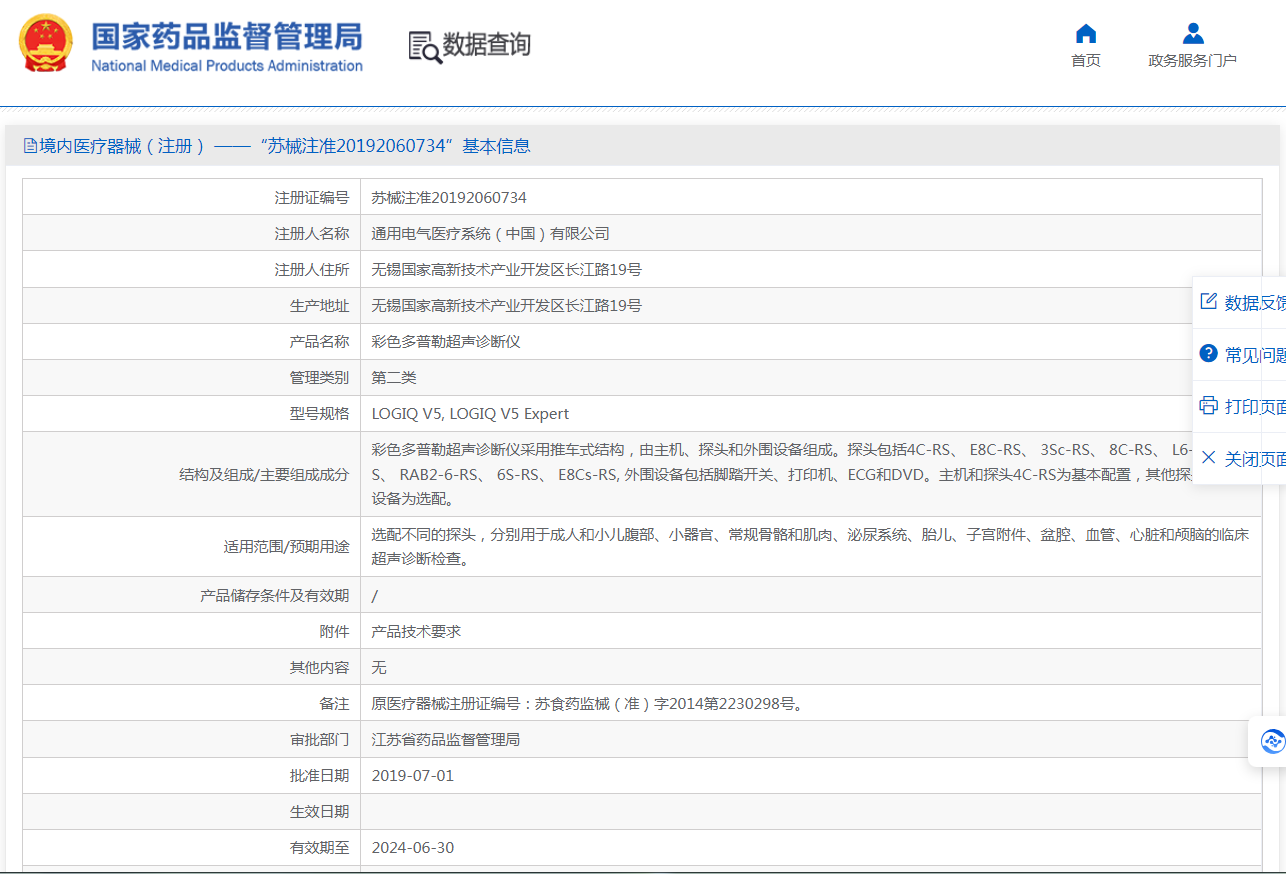Click the 数据查询 search document icon
Viewport: 1286px width, 874px height.
425,47
